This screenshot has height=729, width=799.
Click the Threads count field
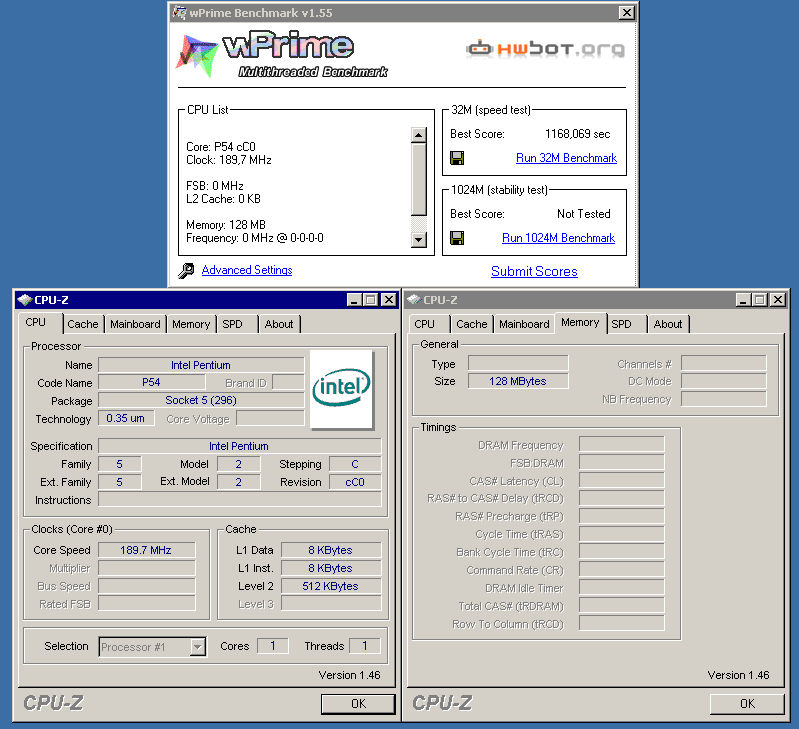point(364,646)
